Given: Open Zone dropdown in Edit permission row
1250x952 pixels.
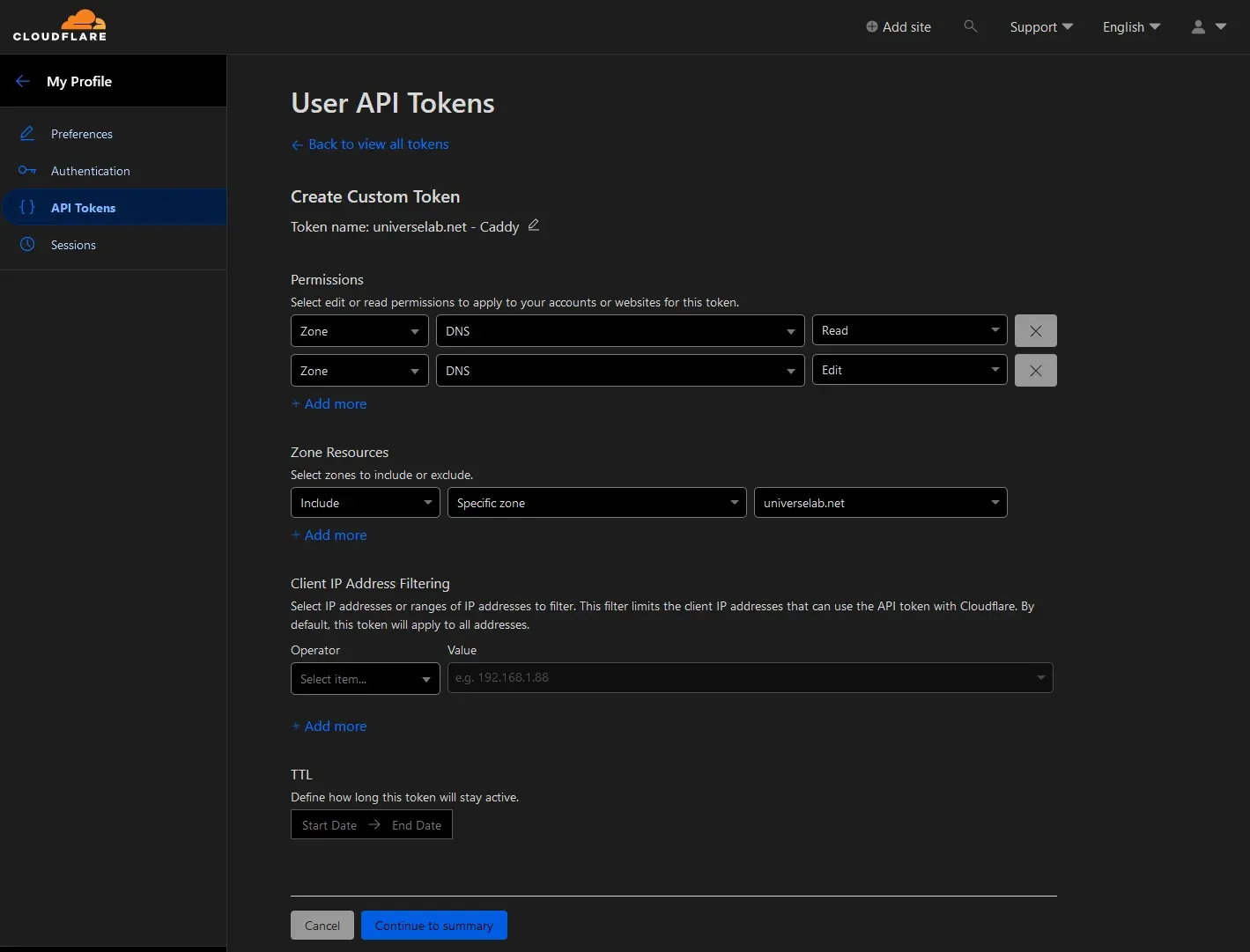Looking at the screenshot, I should pyautogui.click(x=359, y=371).
